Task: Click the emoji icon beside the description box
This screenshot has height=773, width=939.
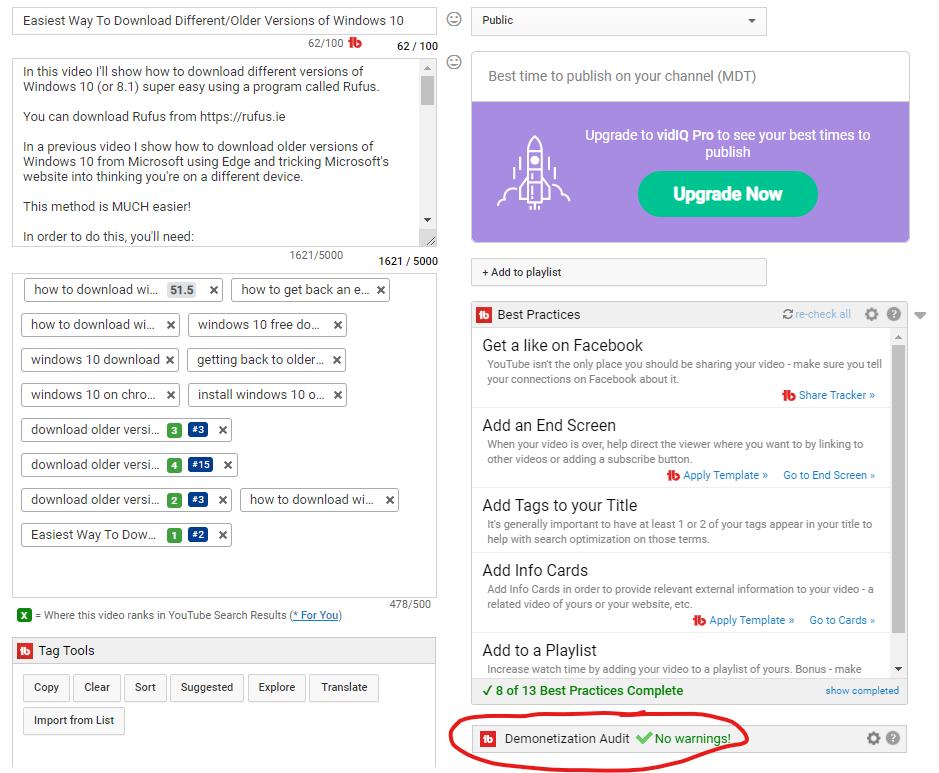Action: click(x=454, y=62)
